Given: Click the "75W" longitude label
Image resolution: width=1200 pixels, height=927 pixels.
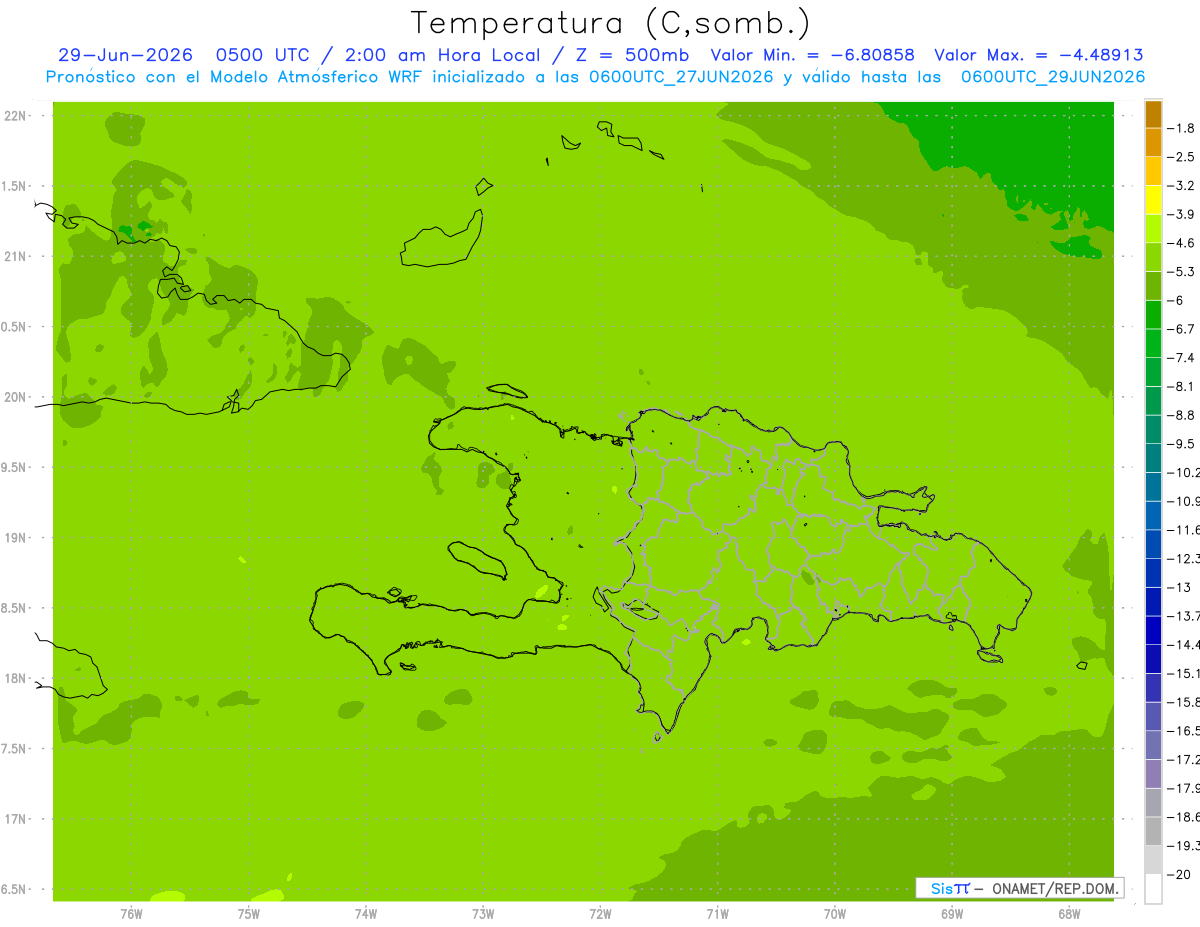Looking at the screenshot, I should [248, 913].
